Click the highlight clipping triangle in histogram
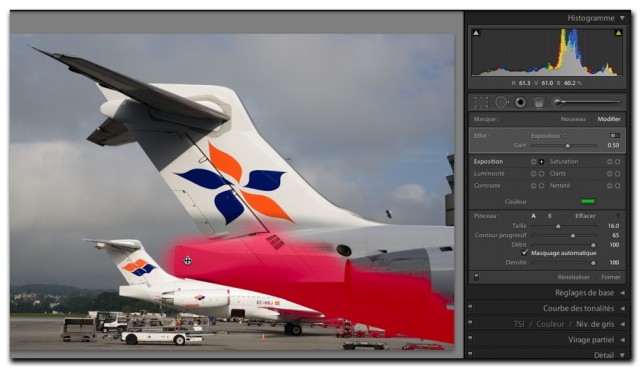This screenshot has height=368, width=641. 618,33
